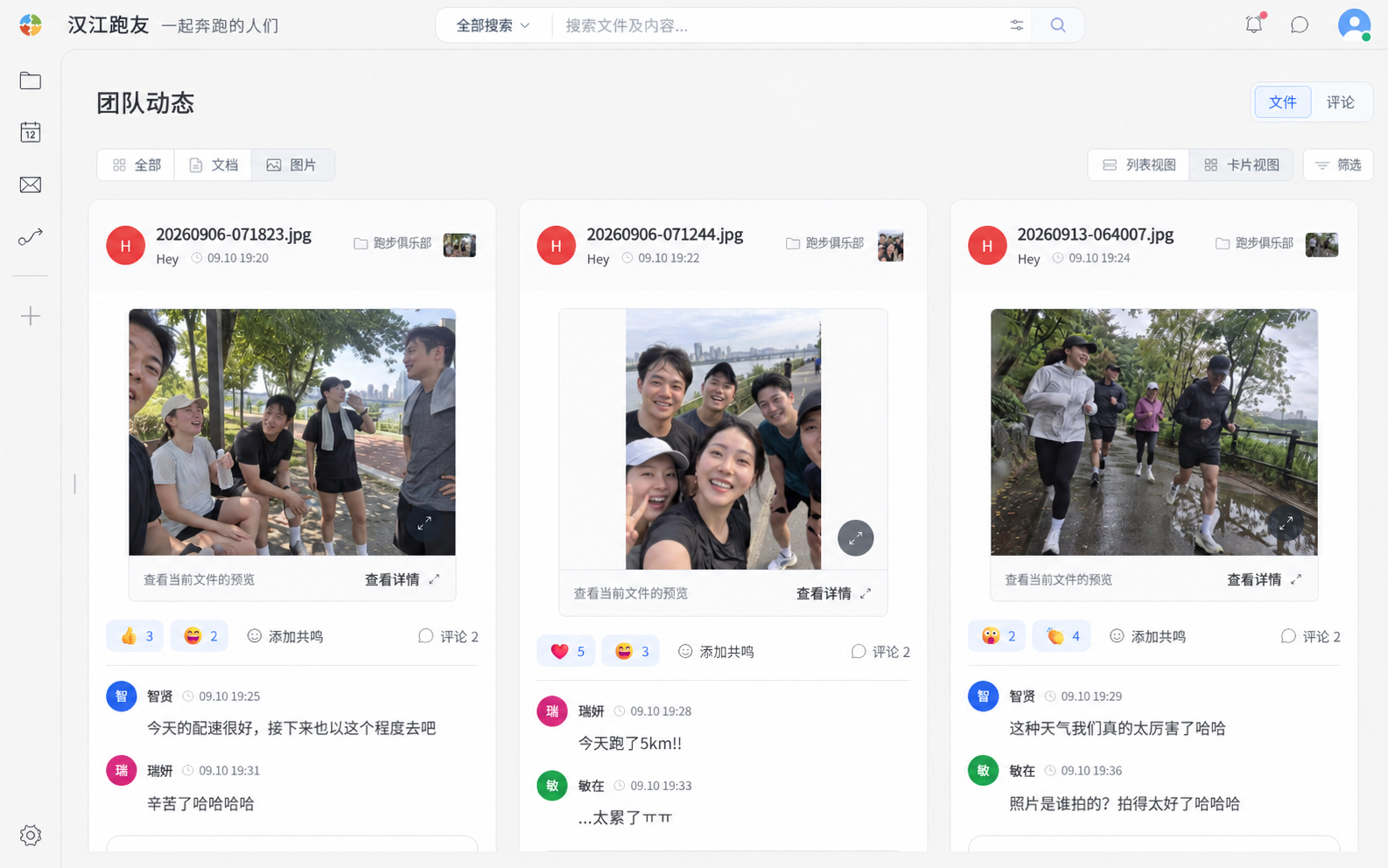
Task: Click the plus icon in sidebar
Action: 31,316
